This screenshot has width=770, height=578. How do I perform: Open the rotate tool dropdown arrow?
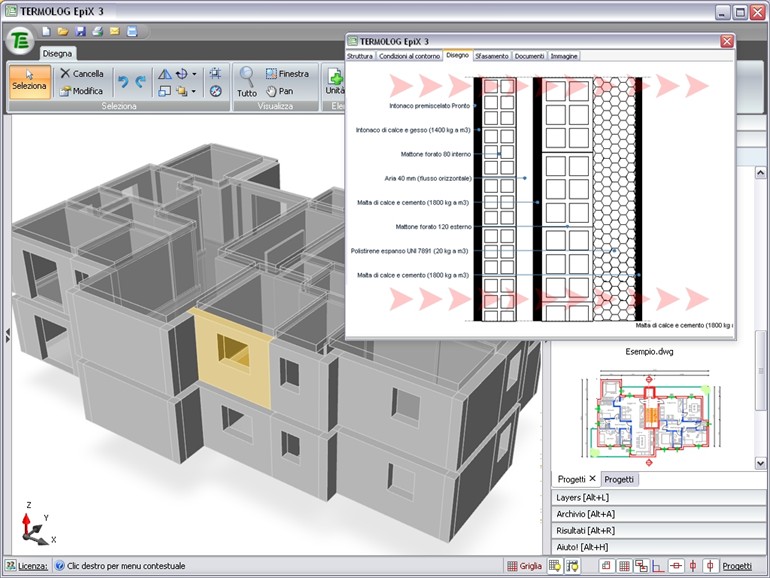(194, 73)
